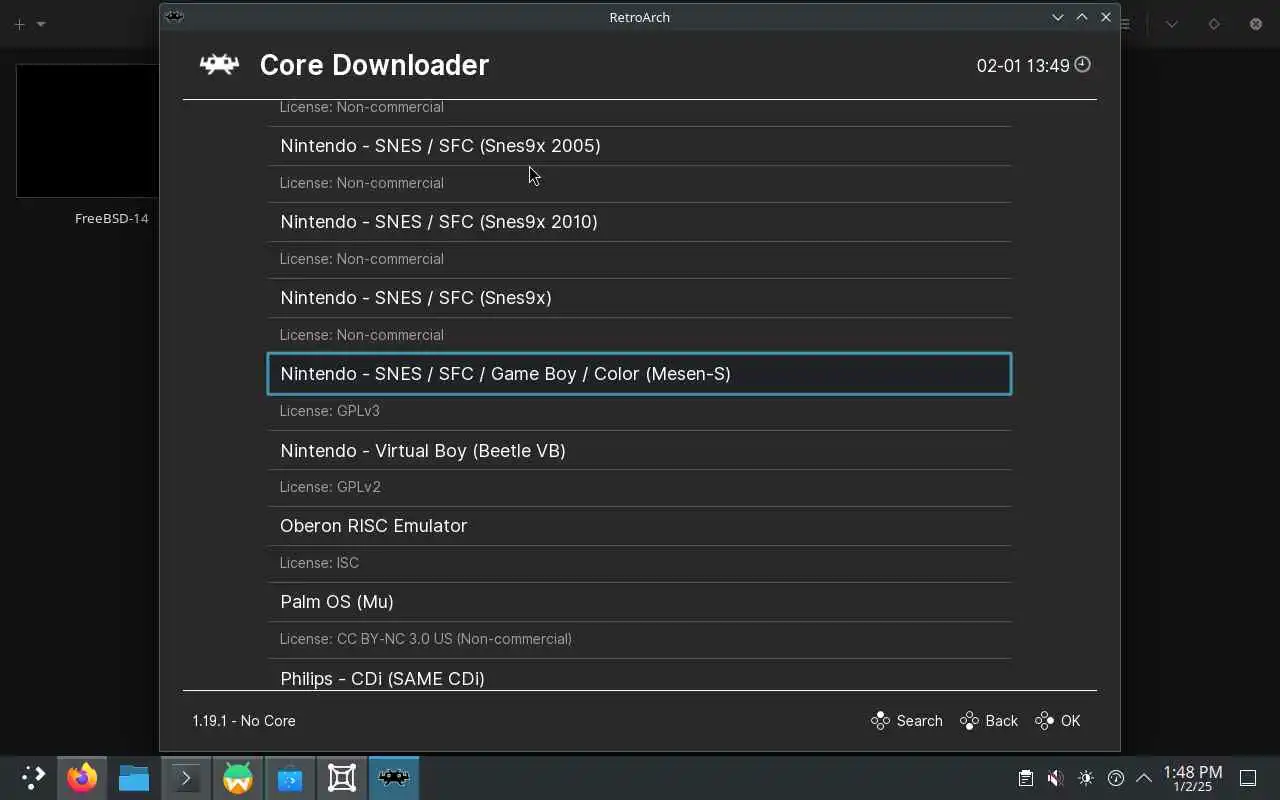Click the OK label in footer

[x=1070, y=721]
